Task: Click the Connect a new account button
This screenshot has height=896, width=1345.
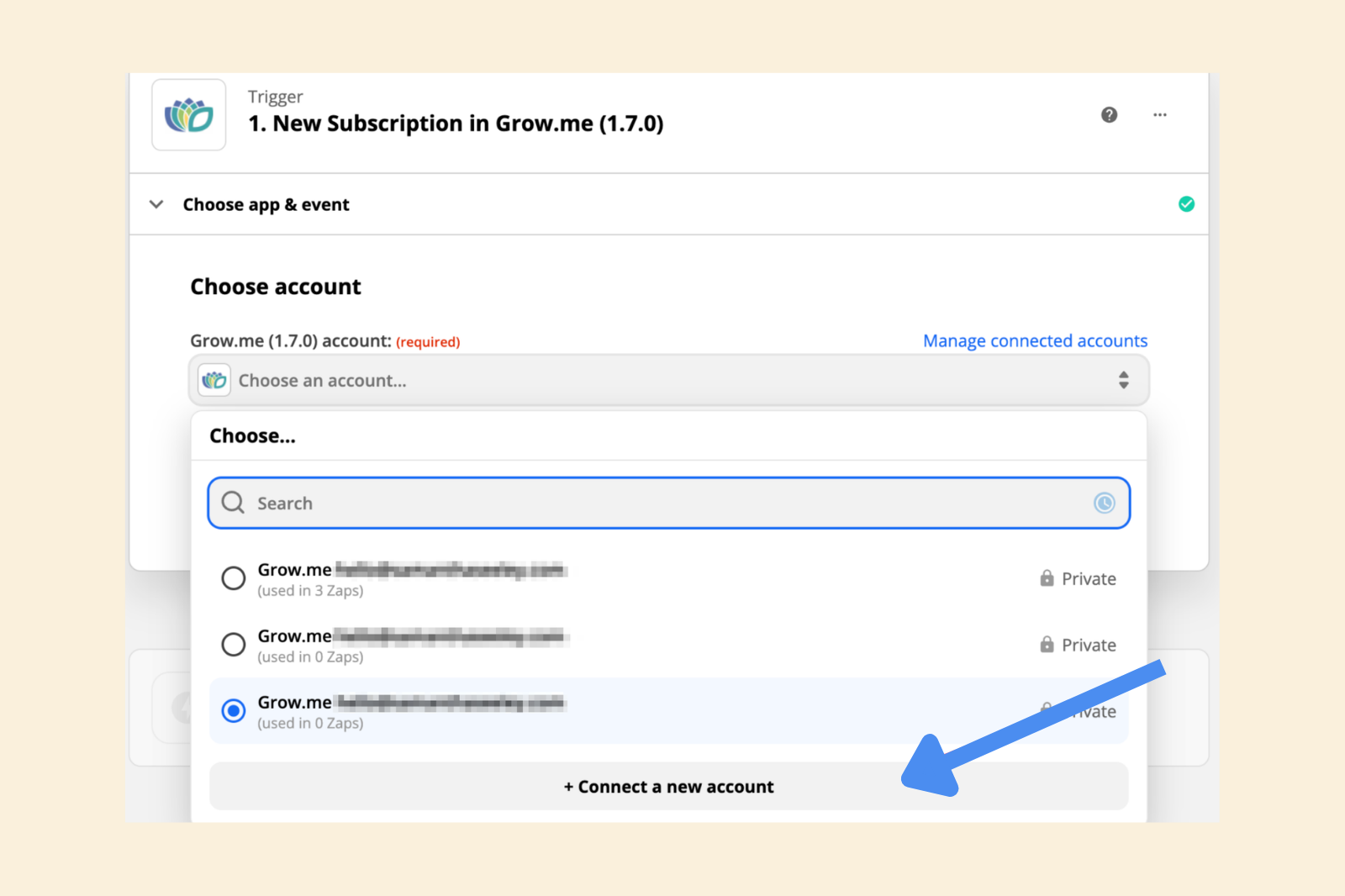Action: point(669,787)
